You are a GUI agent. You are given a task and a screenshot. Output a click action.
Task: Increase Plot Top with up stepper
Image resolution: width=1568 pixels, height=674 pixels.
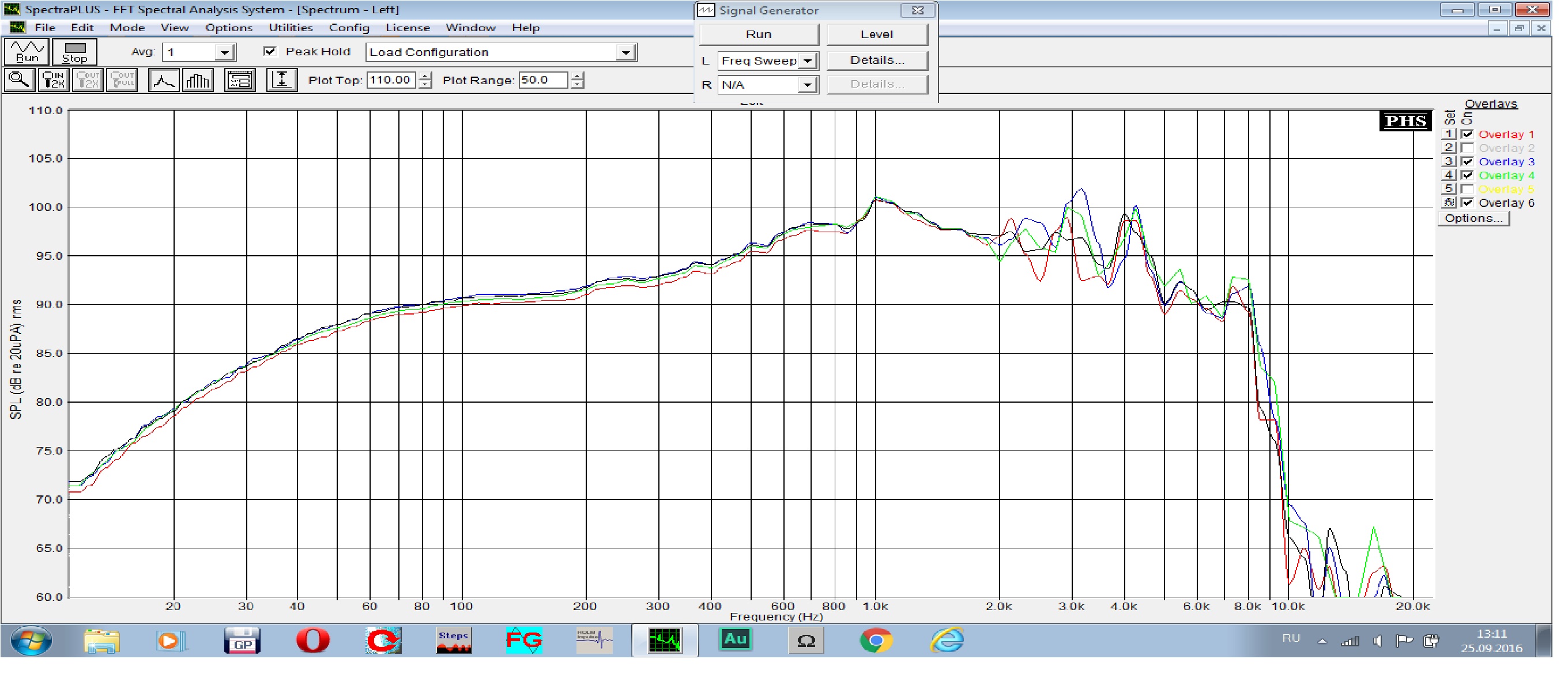[x=425, y=76]
